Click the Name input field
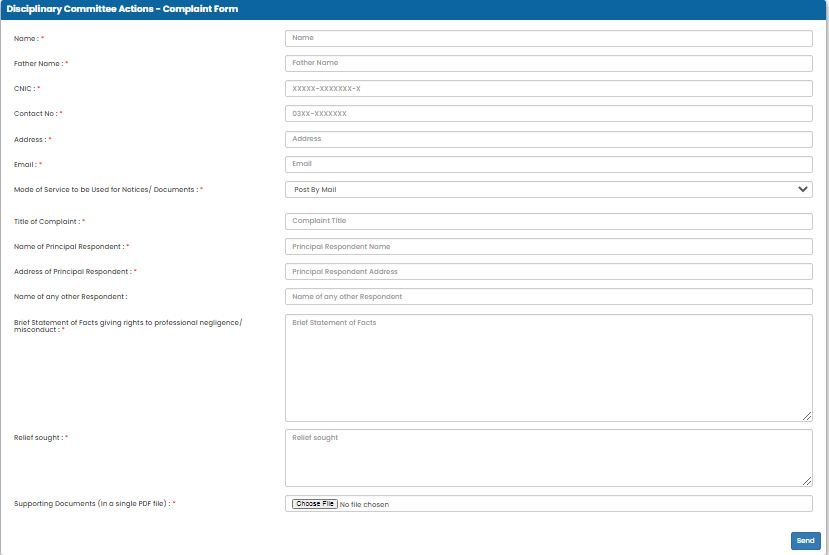 point(548,38)
